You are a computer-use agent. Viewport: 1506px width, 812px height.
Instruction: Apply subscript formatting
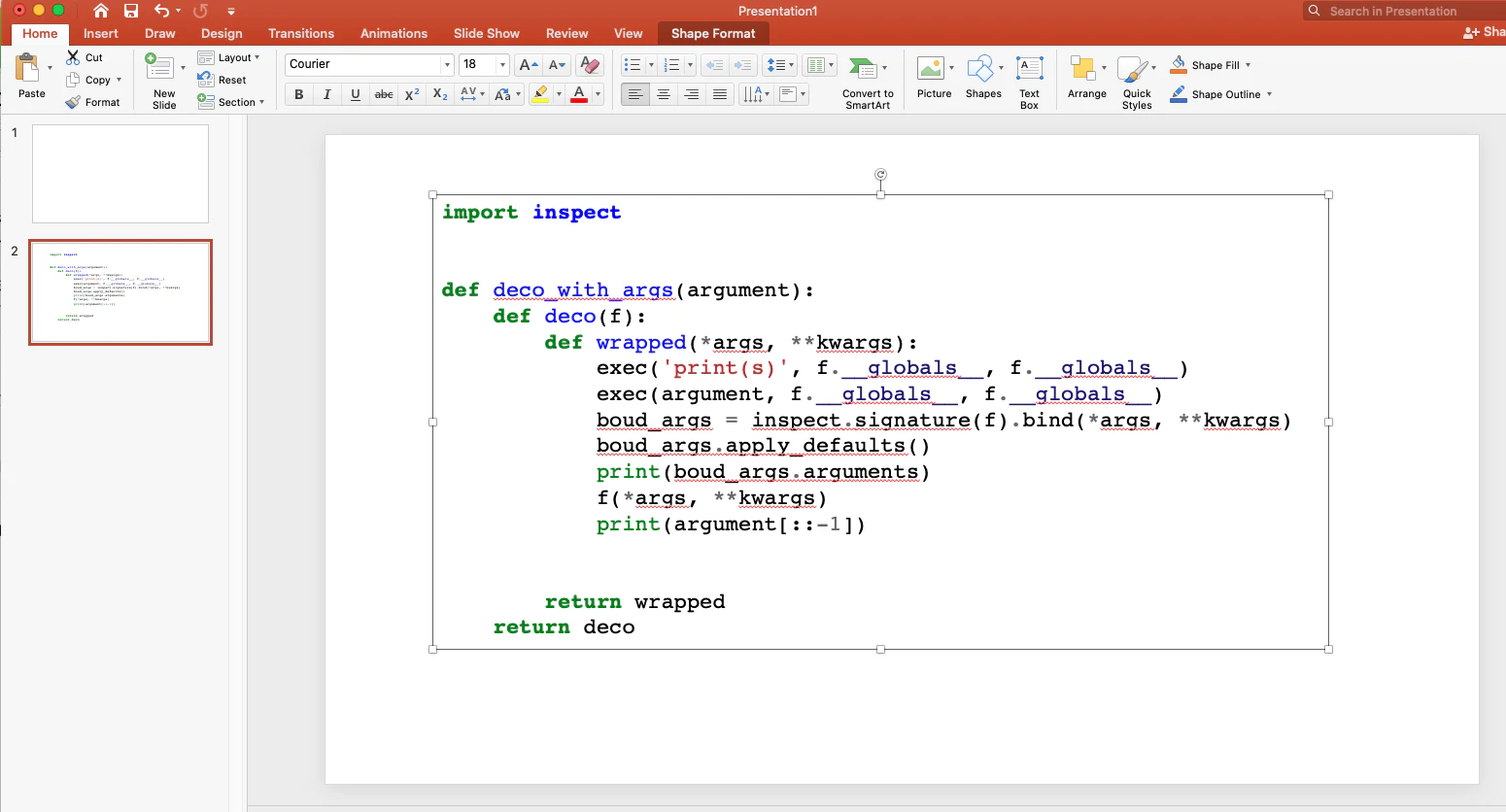[440, 94]
